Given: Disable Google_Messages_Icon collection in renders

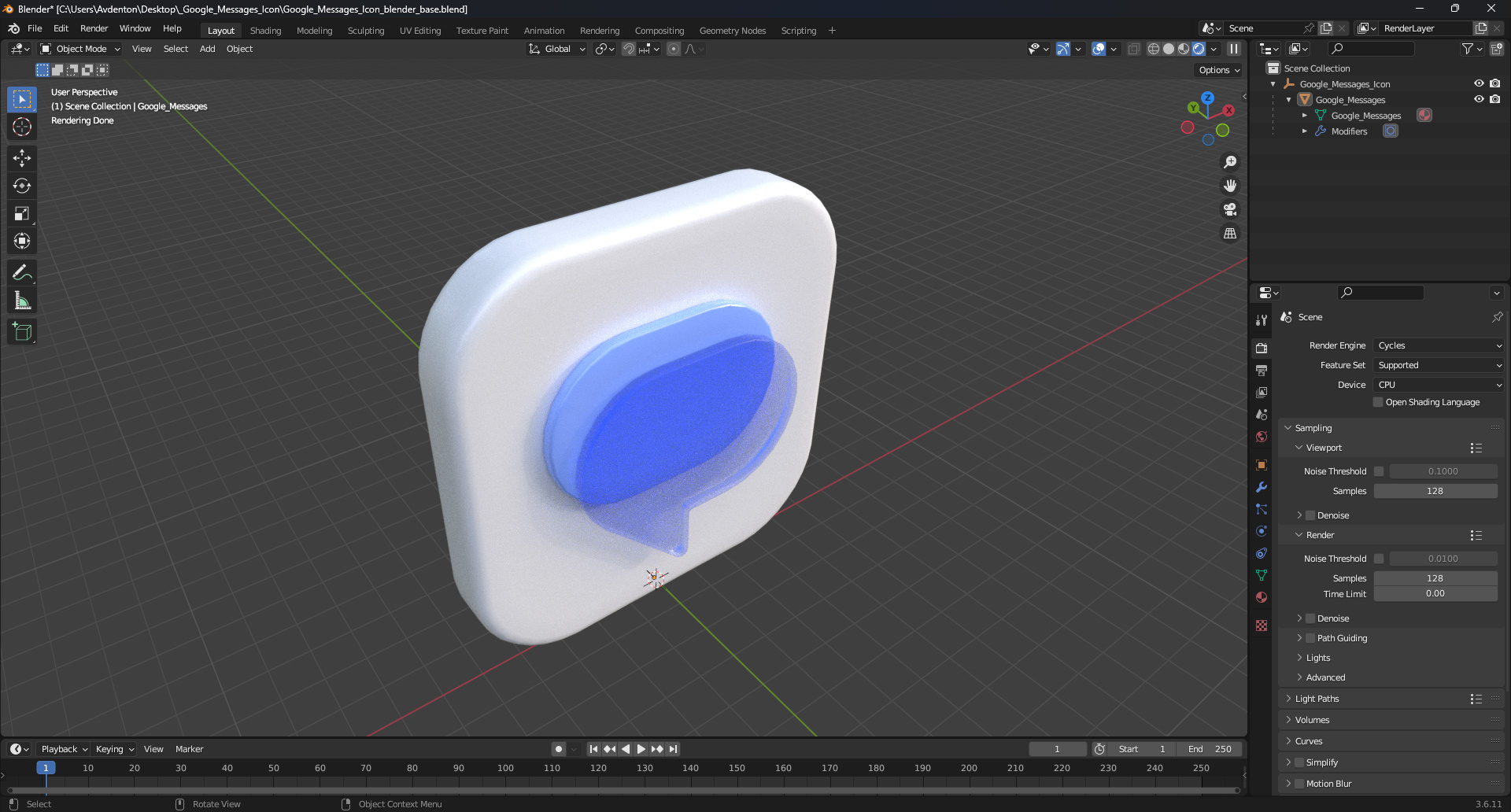Looking at the screenshot, I should [x=1494, y=83].
